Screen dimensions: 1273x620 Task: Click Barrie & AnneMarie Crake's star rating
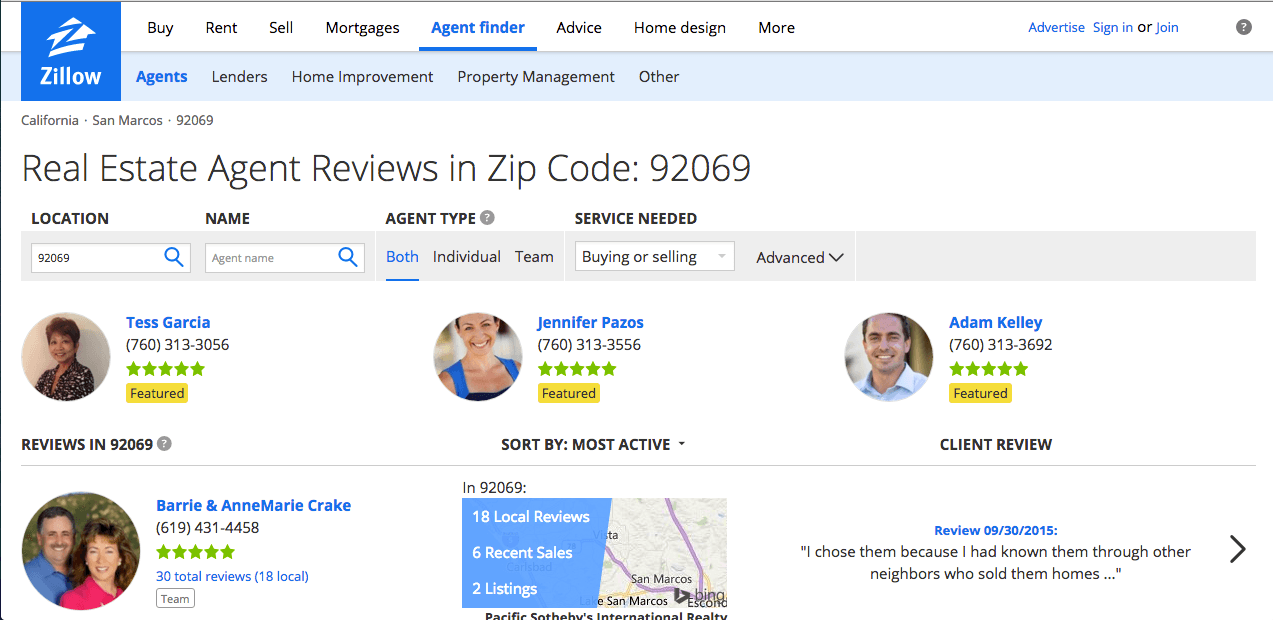point(195,552)
